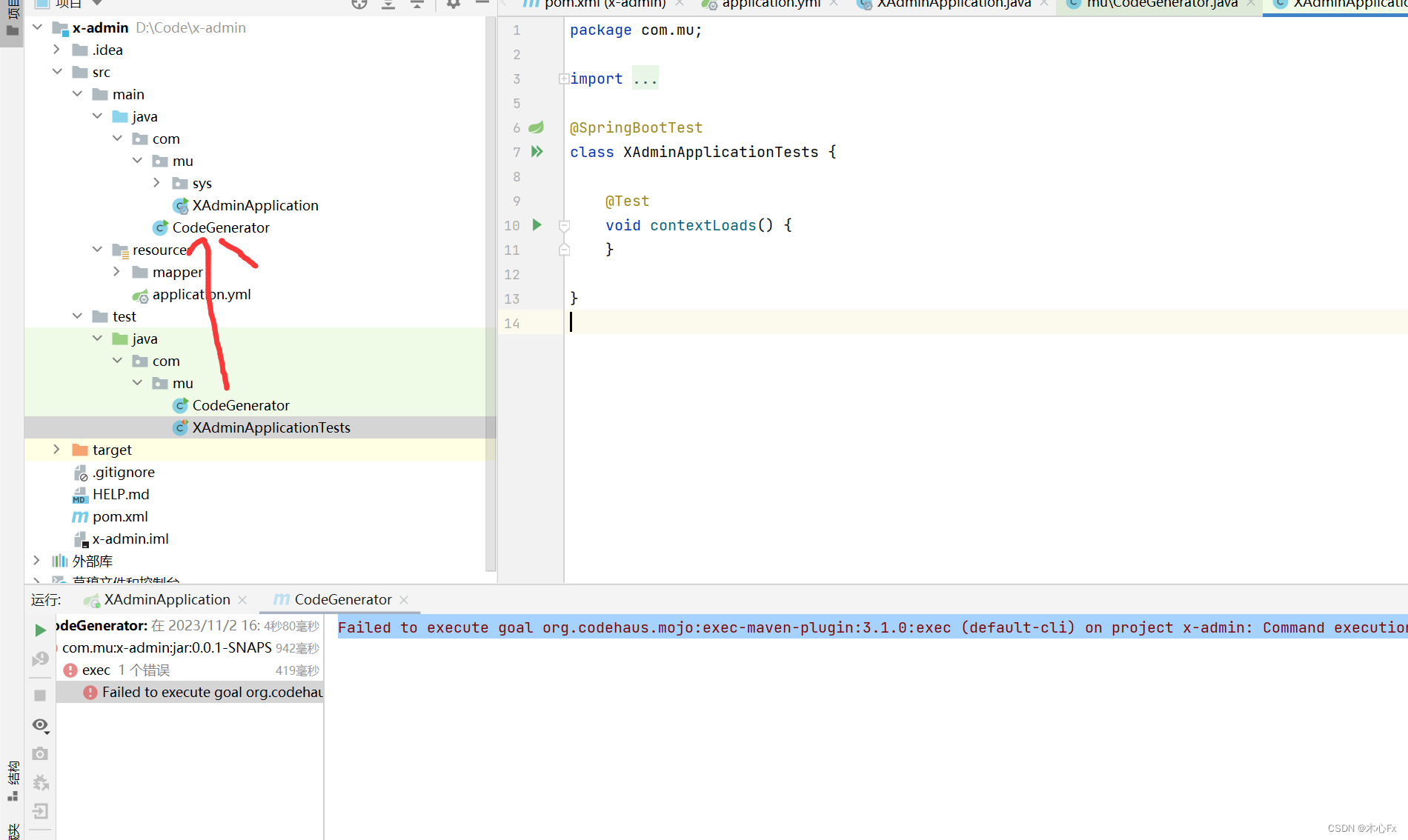Image resolution: width=1408 pixels, height=840 pixels.
Task: Switch to pom.xml (x-admin) editor tab
Action: (x=604, y=4)
